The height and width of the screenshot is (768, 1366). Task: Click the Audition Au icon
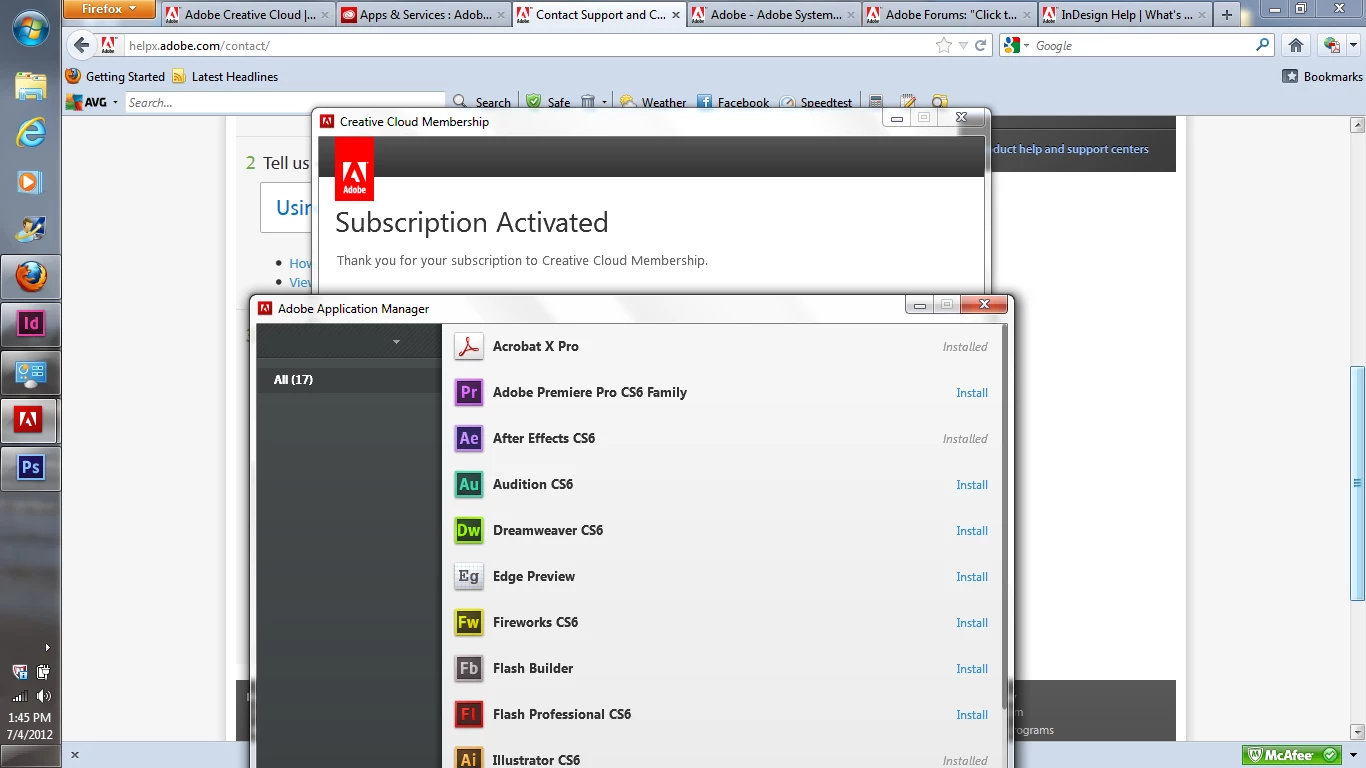point(469,484)
